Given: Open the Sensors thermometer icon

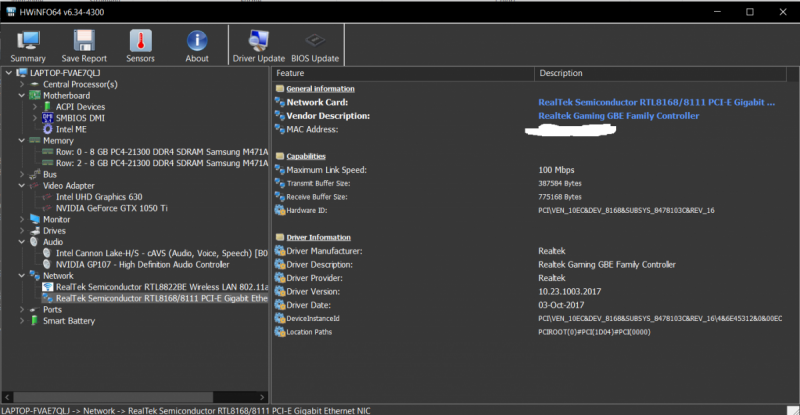Looking at the screenshot, I should tap(140, 46).
